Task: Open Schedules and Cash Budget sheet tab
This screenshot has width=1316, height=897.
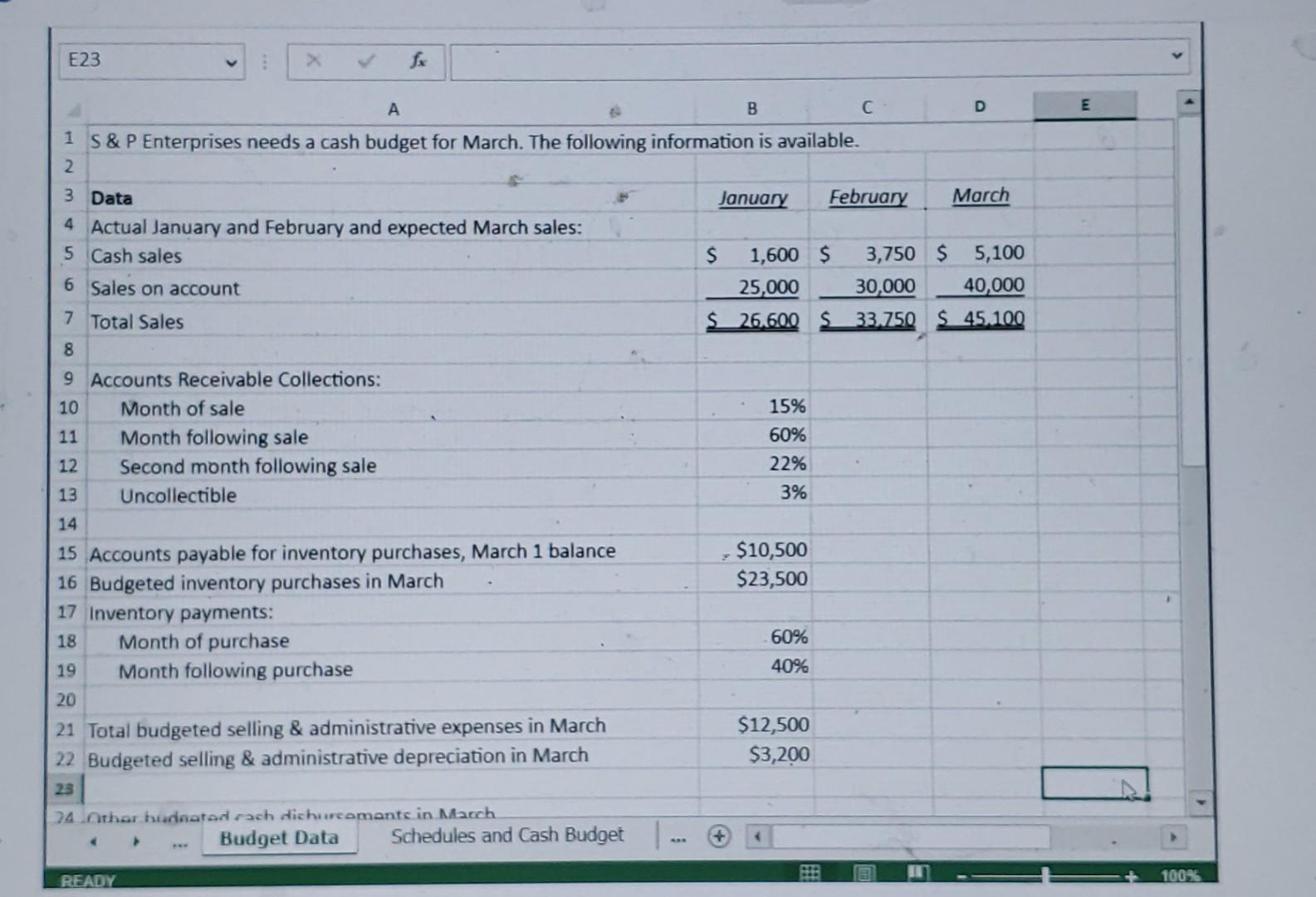Action: [x=507, y=836]
